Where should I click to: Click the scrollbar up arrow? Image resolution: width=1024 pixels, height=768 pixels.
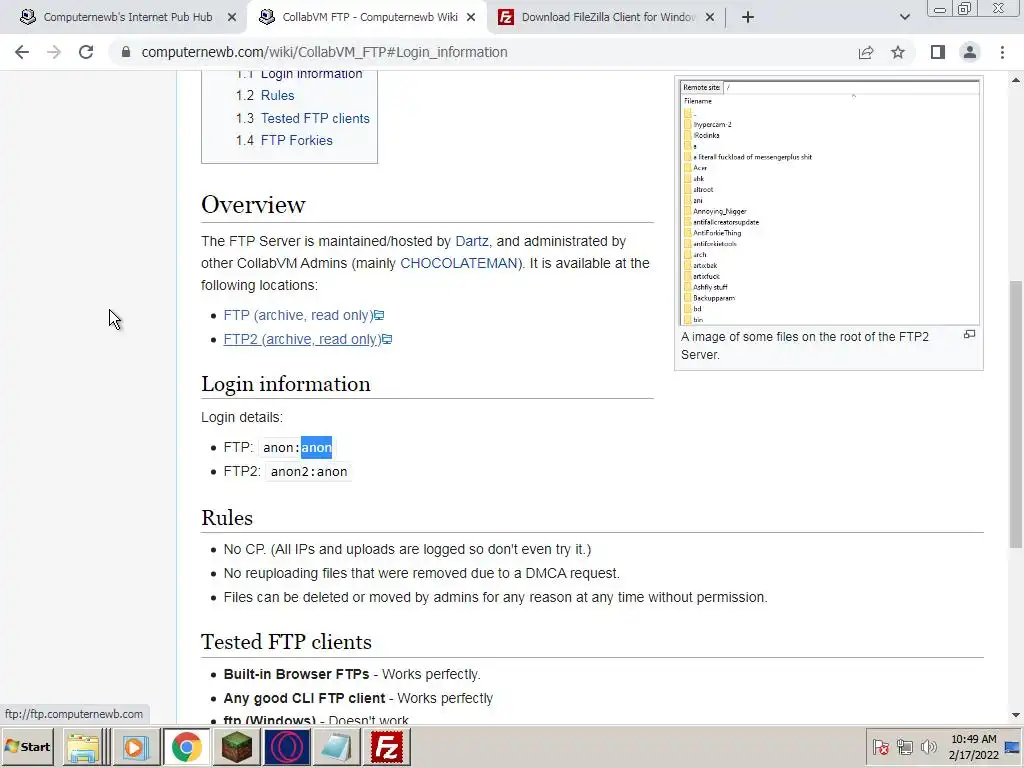pos(1016,80)
